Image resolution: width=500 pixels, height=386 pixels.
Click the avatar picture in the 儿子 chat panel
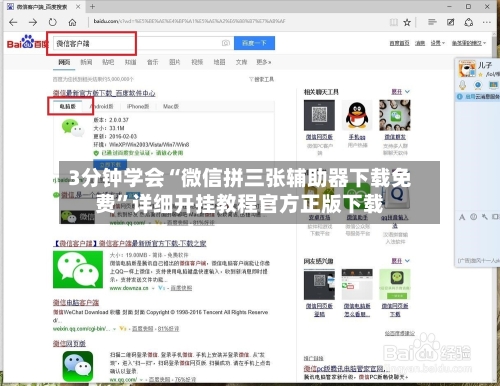(x=466, y=69)
